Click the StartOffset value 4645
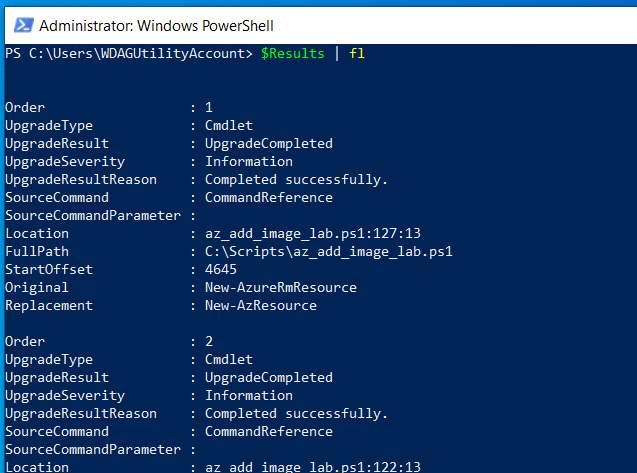637x473 pixels. pyautogui.click(x=221, y=269)
